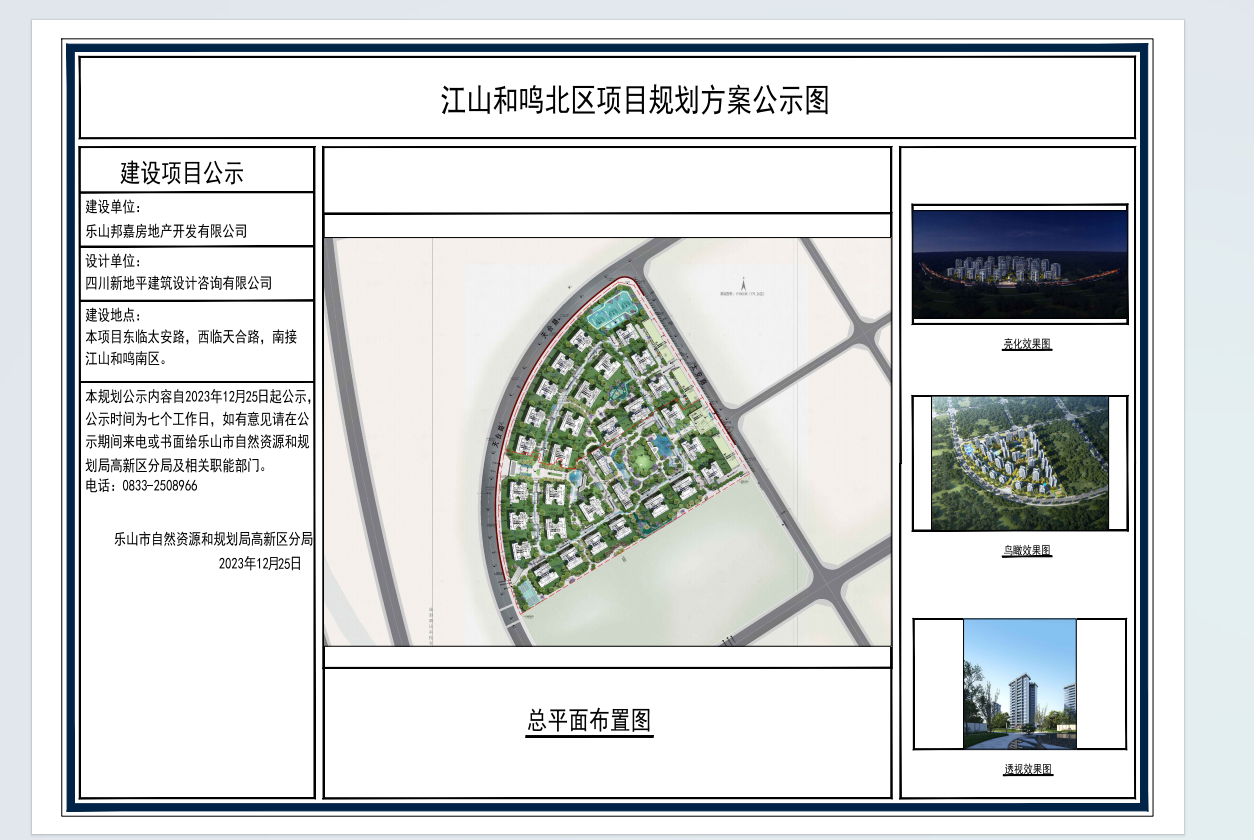Screen dimensions: 1254x840
Task: Click the 建设单位 label
Action: click(114, 207)
